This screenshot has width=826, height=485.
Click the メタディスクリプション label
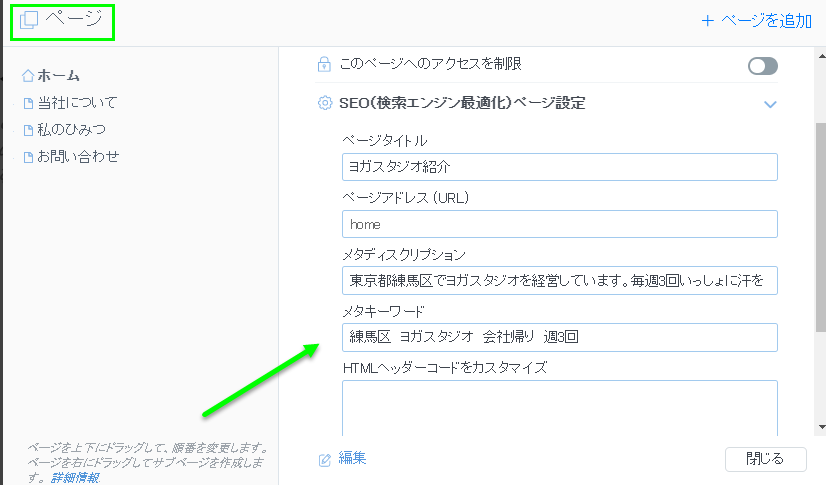(x=404, y=255)
